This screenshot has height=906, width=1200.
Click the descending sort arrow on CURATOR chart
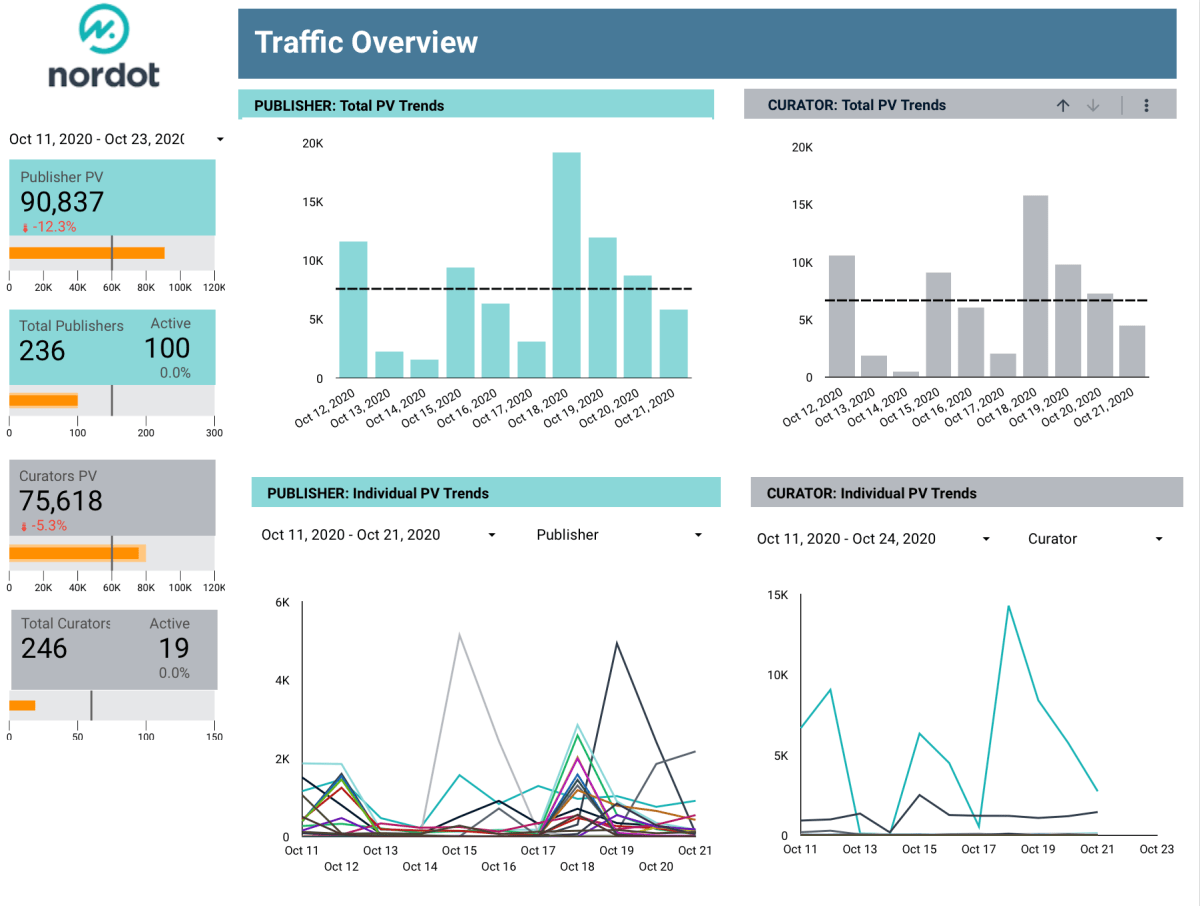click(1093, 104)
